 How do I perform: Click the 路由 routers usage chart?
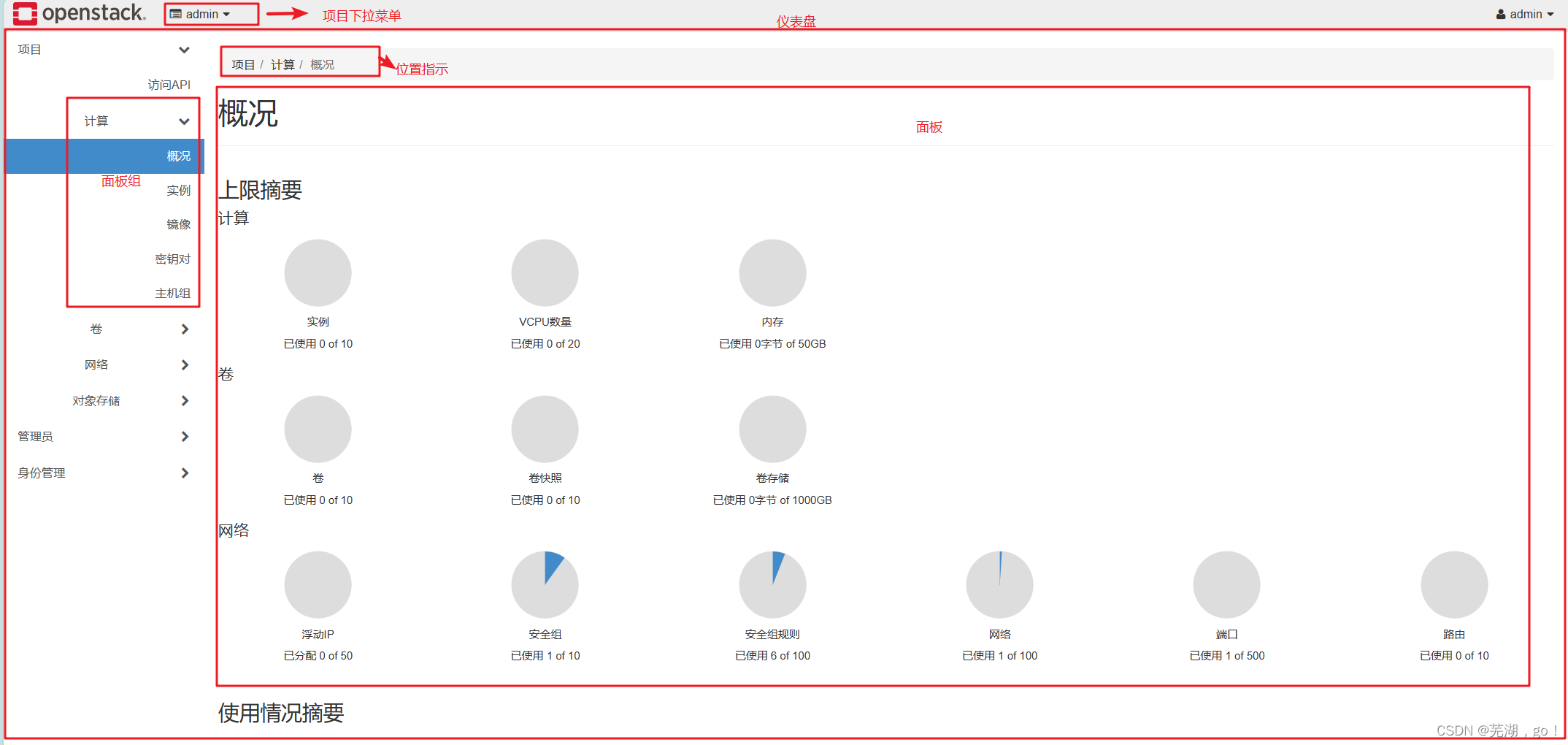pos(1453,584)
